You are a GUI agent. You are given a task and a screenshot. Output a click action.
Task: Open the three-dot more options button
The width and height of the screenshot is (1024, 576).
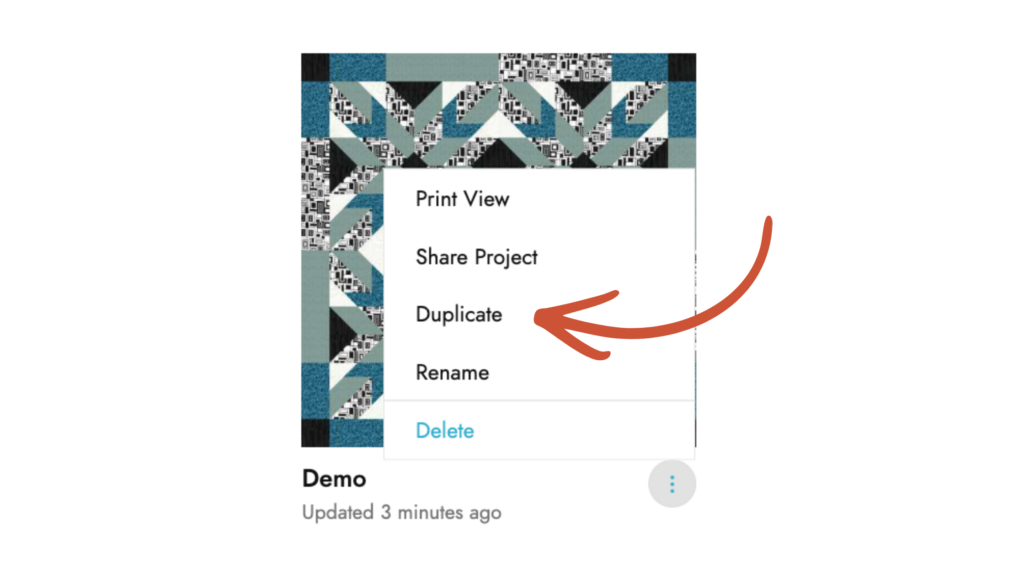point(672,485)
